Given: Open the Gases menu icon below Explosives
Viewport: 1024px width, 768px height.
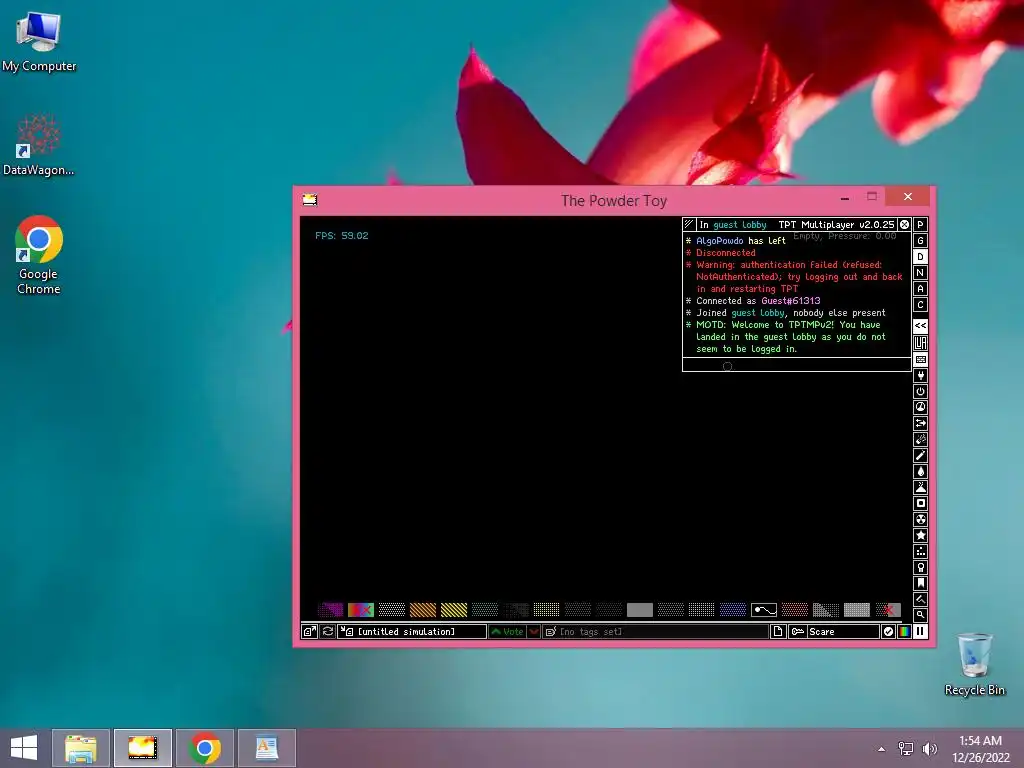Looking at the screenshot, I should 920,455.
